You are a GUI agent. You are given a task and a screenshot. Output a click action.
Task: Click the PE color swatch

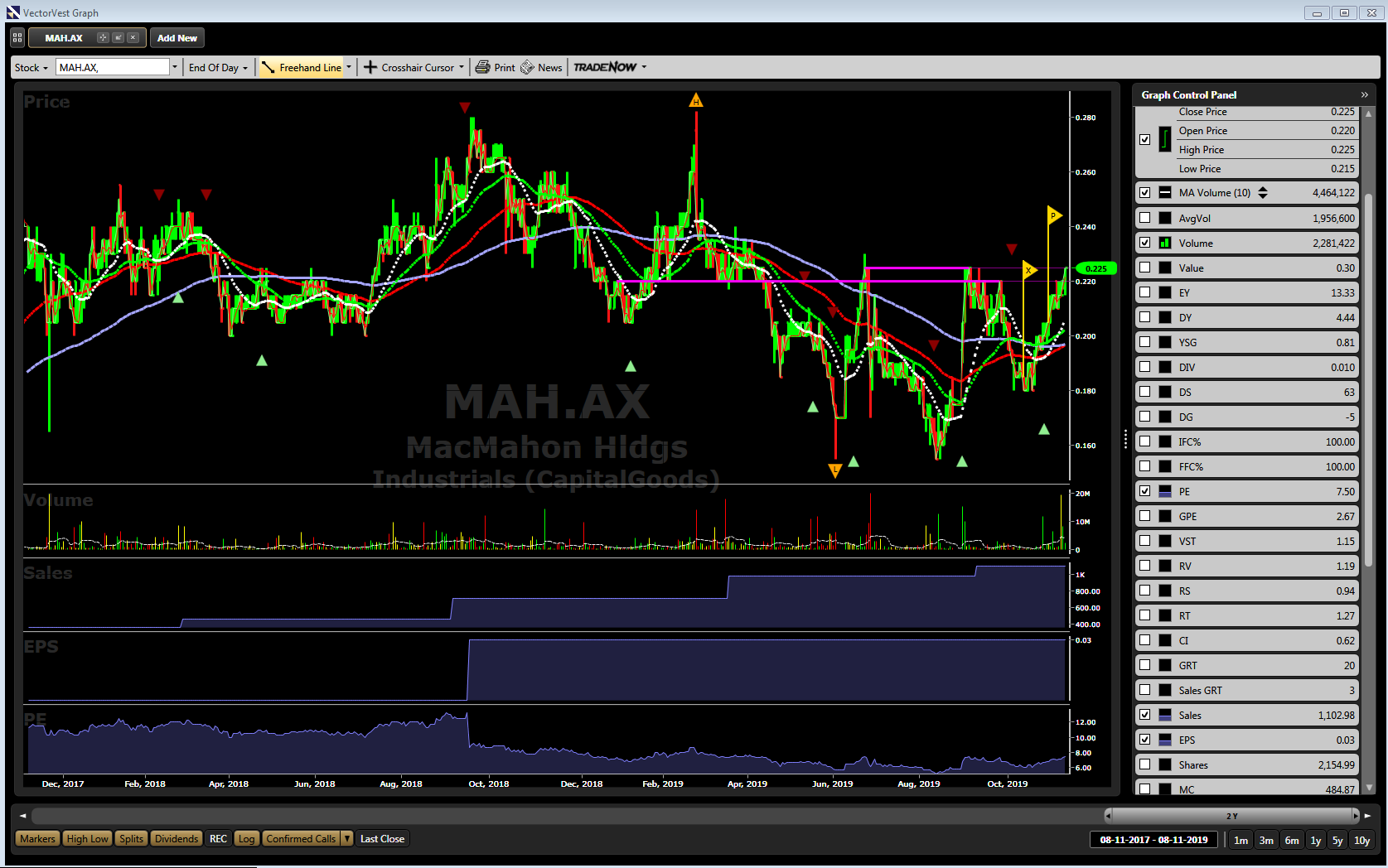click(x=1165, y=491)
